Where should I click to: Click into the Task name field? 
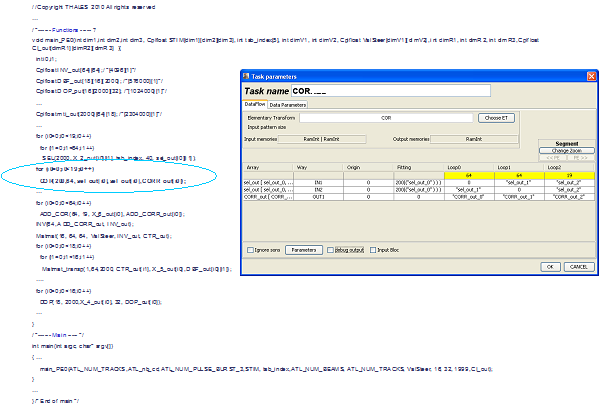point(390,91)
